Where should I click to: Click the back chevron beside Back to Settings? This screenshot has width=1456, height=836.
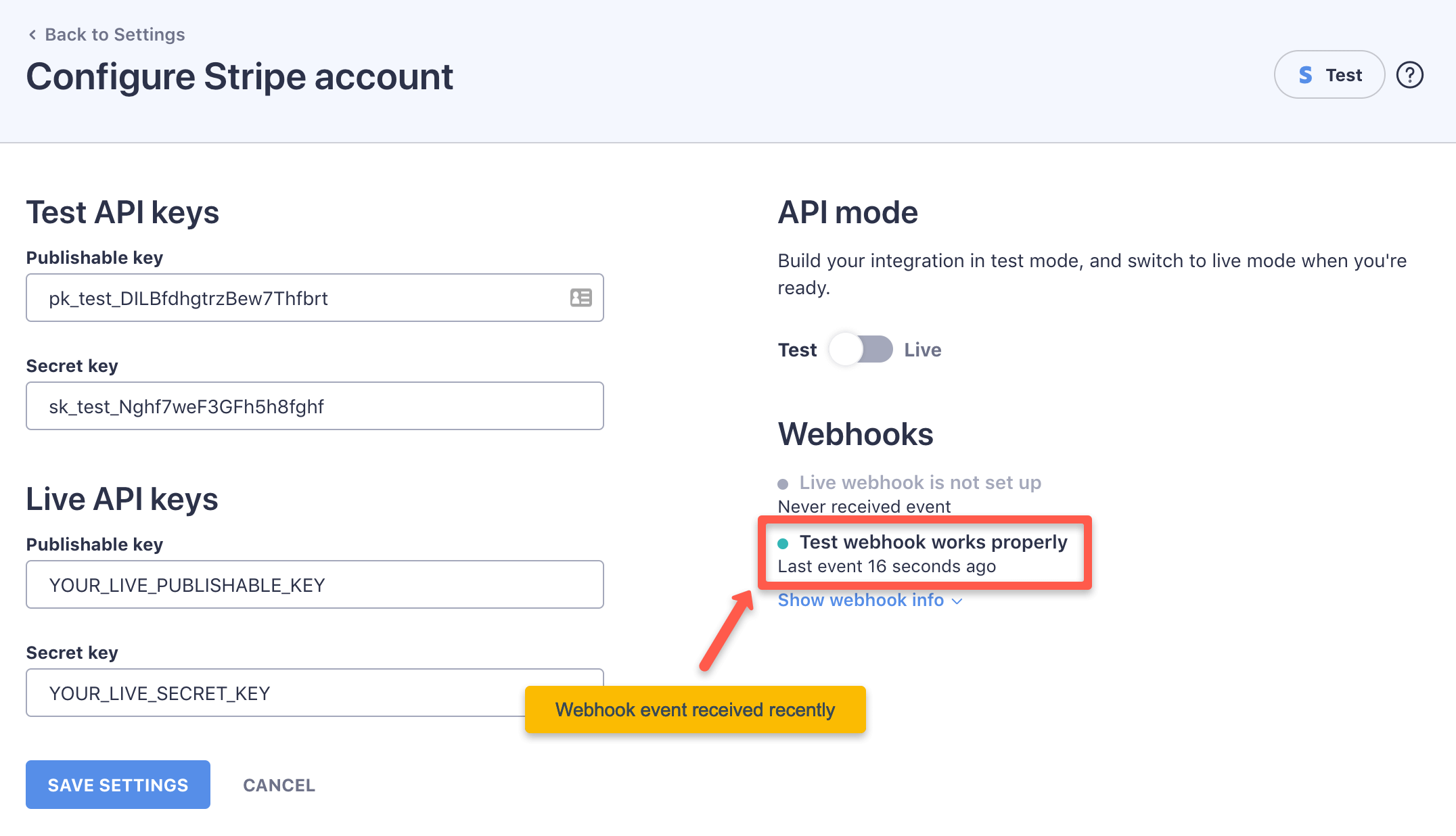tap(32, 34)
